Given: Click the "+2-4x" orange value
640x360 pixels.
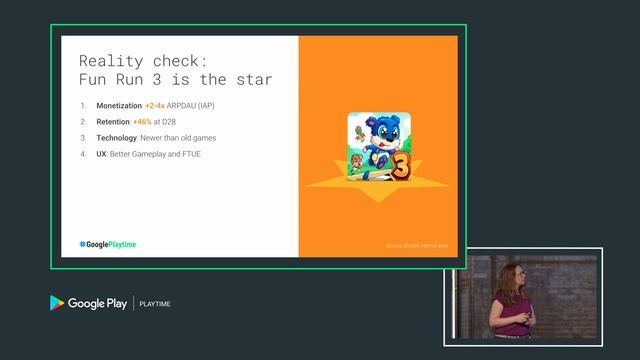Looking at the screenshot, I should (x=155, y=105).
